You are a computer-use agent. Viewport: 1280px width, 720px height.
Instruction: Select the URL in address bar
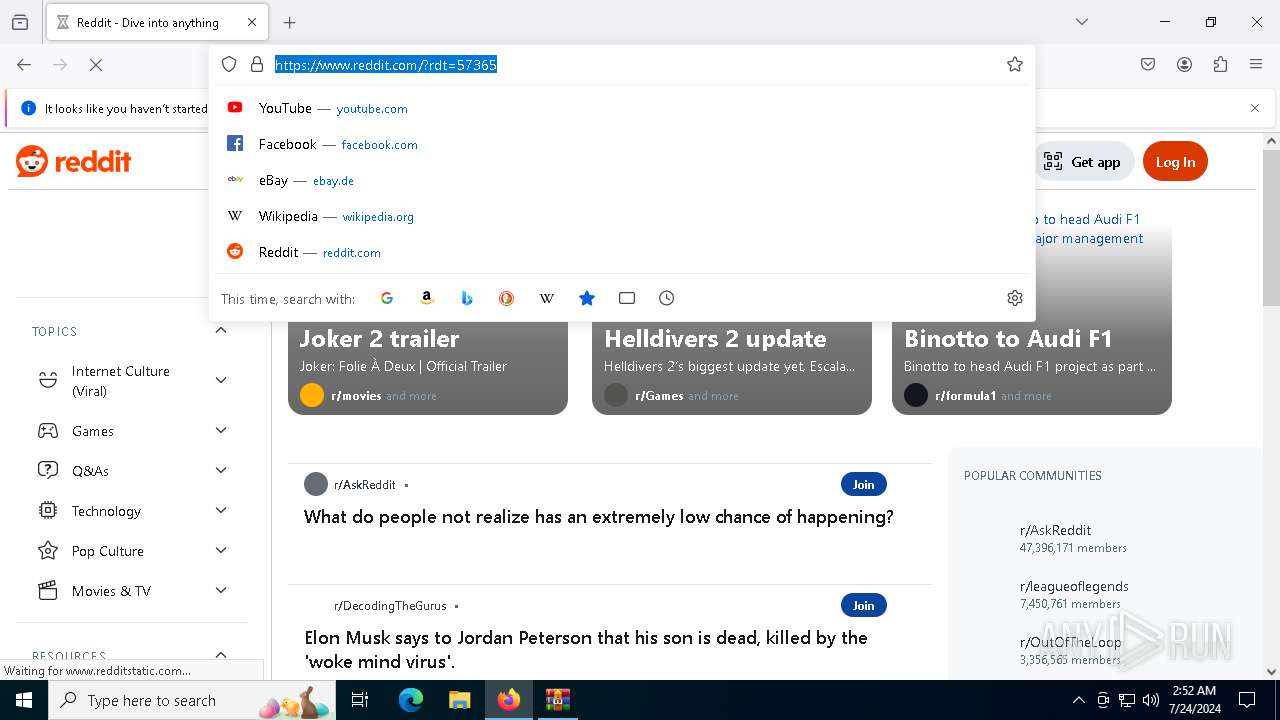tap(386, 65)
